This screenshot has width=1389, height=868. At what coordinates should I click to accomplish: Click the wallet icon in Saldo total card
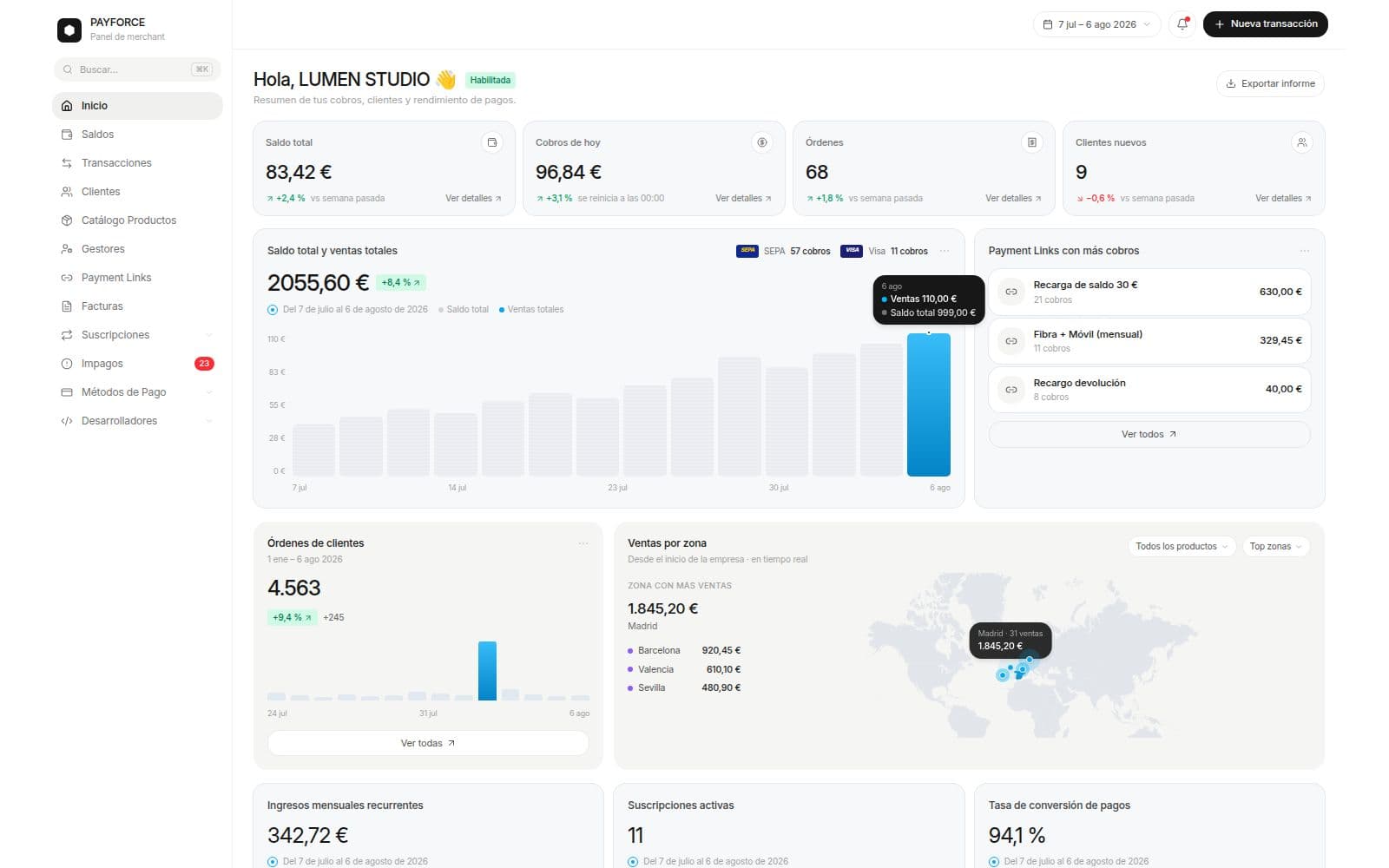(x=492, y=142)
